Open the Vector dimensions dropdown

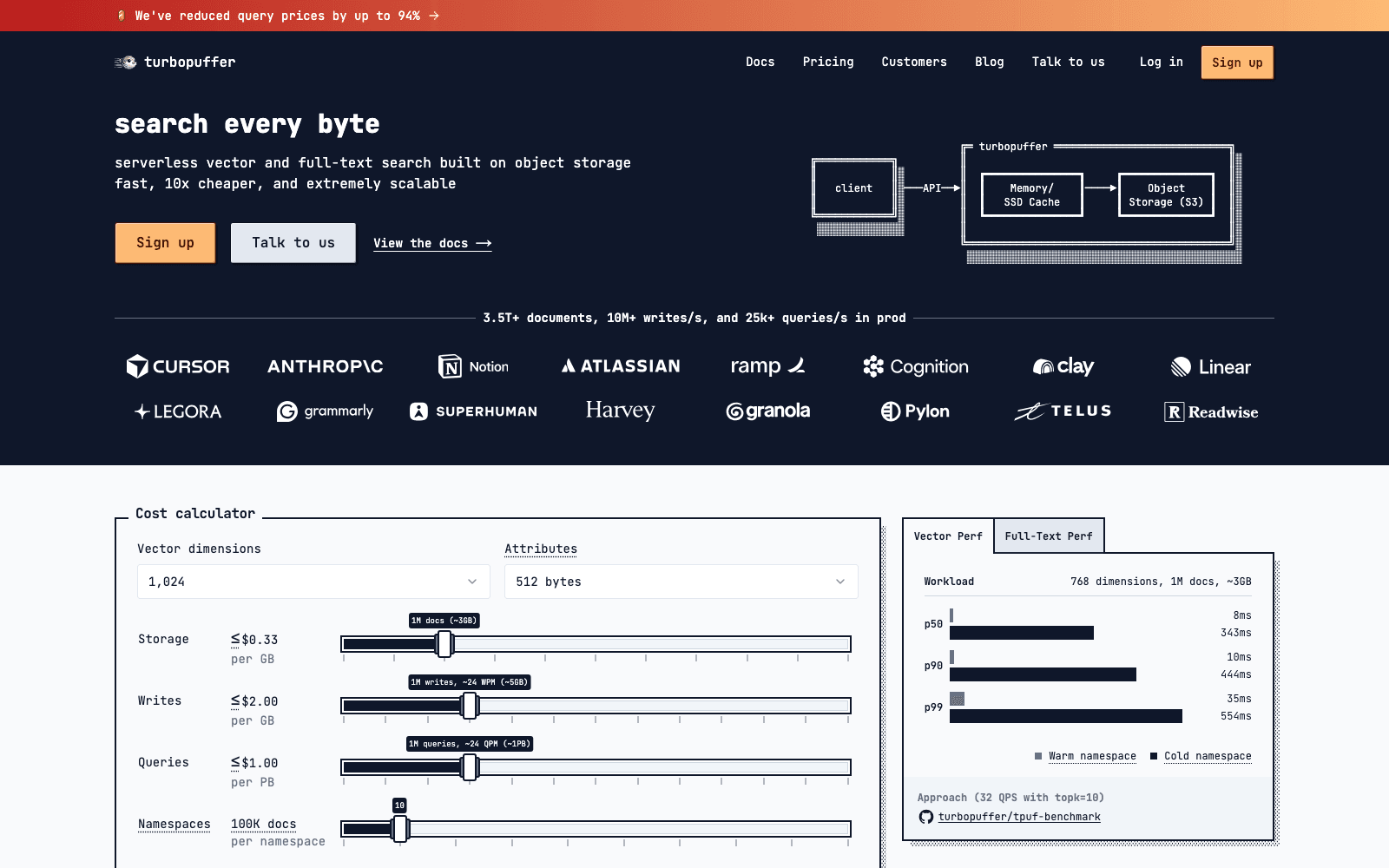tap(313, 582)
